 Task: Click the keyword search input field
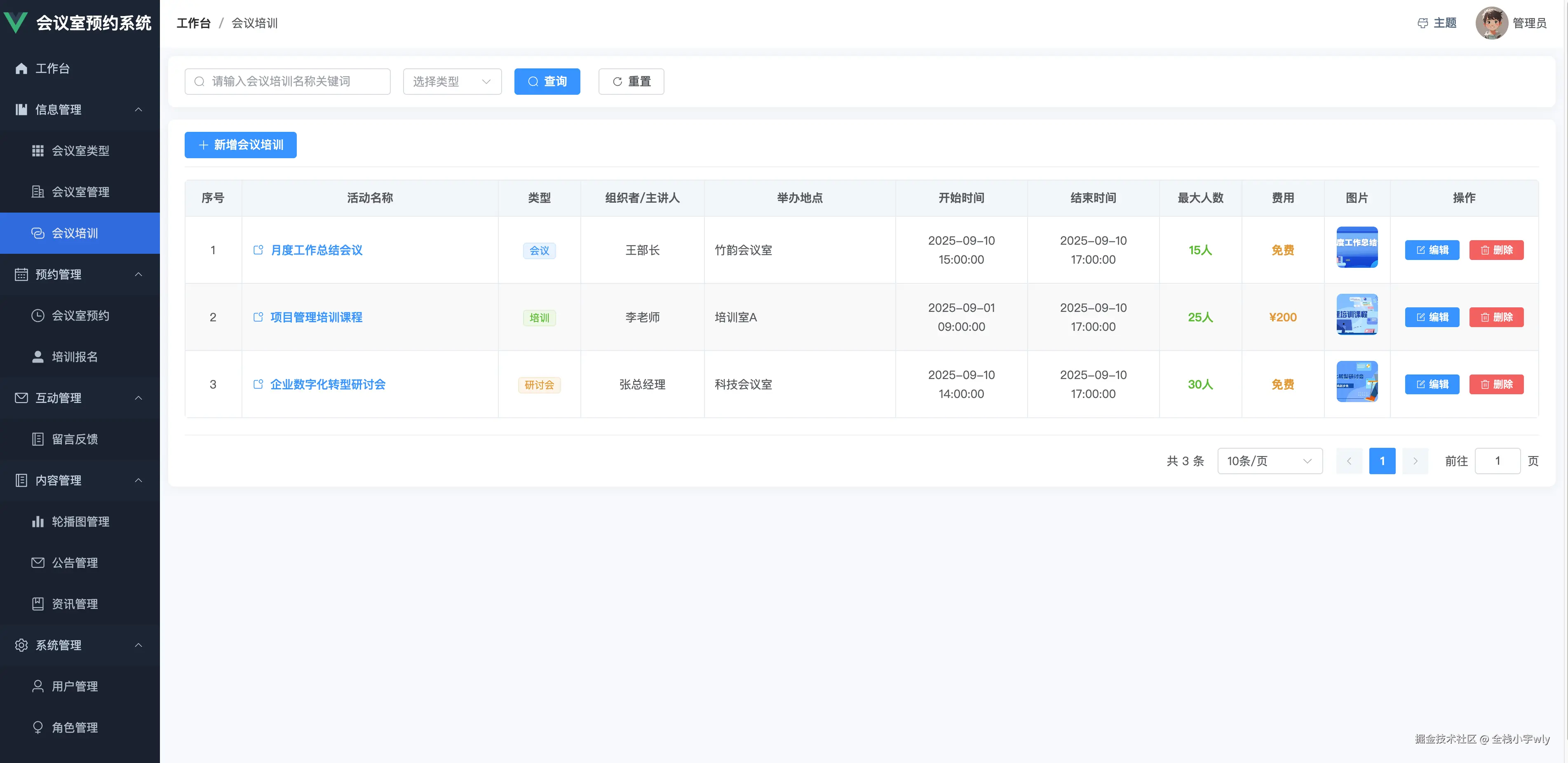(x=287, y=81)
